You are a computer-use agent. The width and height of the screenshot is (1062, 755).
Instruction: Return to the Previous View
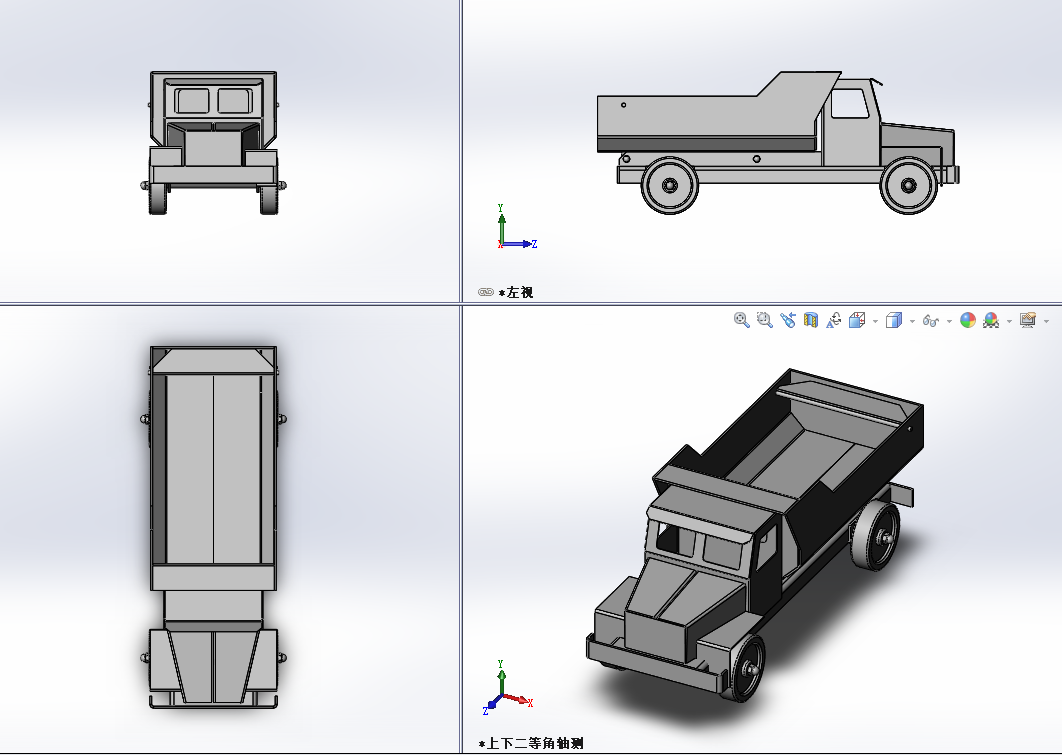click(788, 320)
